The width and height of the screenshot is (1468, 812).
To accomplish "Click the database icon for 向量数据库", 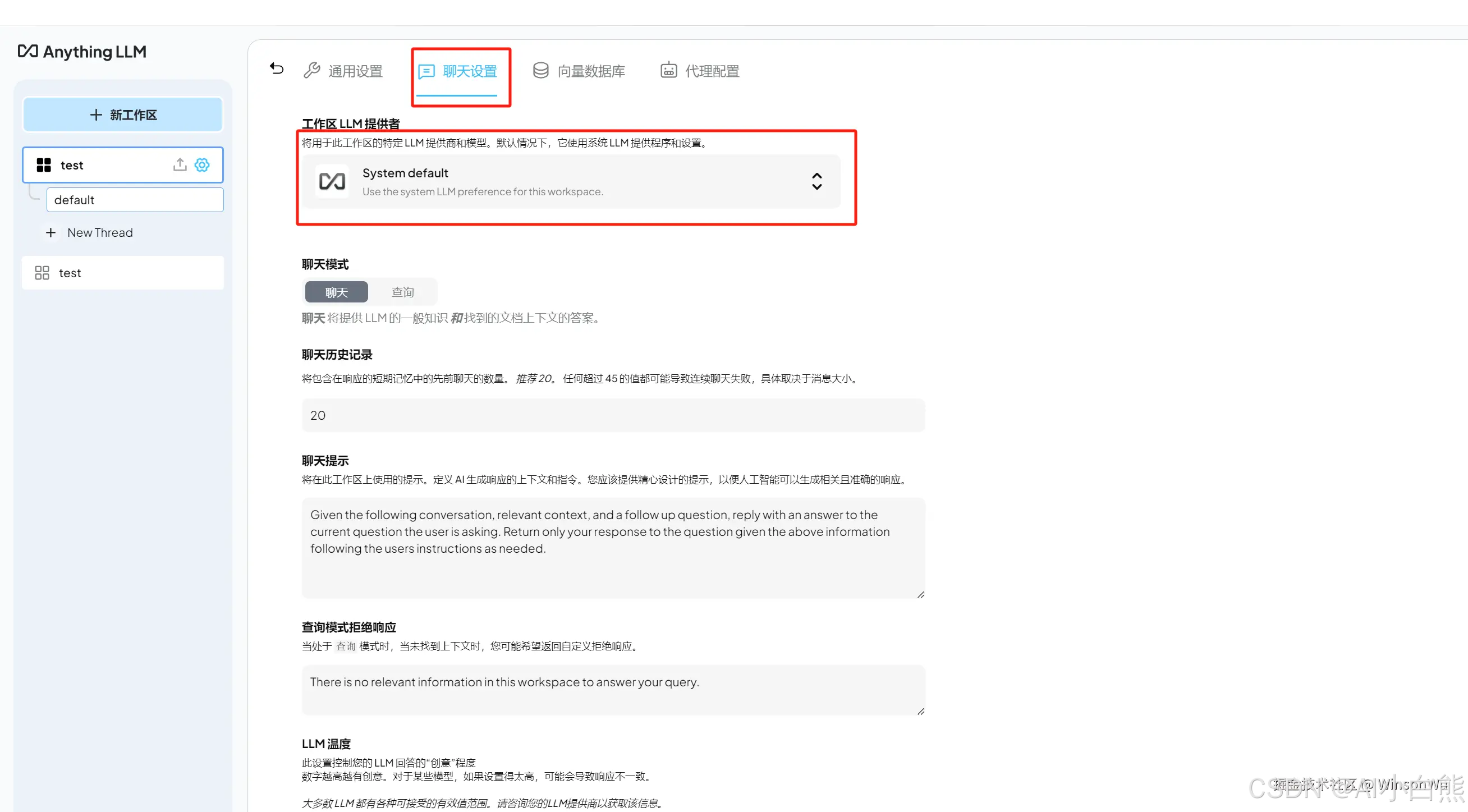I will point(540,70).
